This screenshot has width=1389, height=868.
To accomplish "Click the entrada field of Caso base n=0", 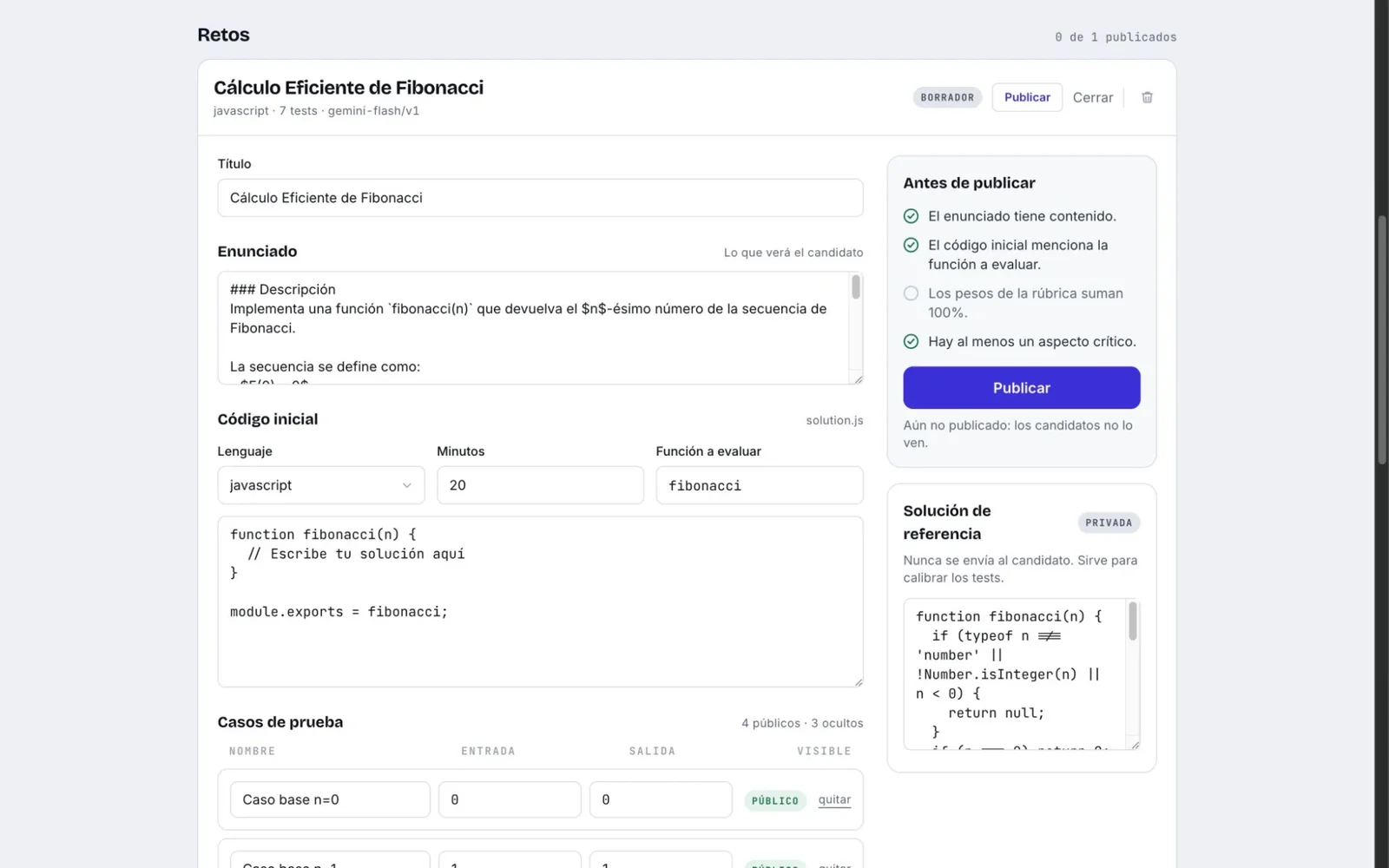I will pos(510,799).
